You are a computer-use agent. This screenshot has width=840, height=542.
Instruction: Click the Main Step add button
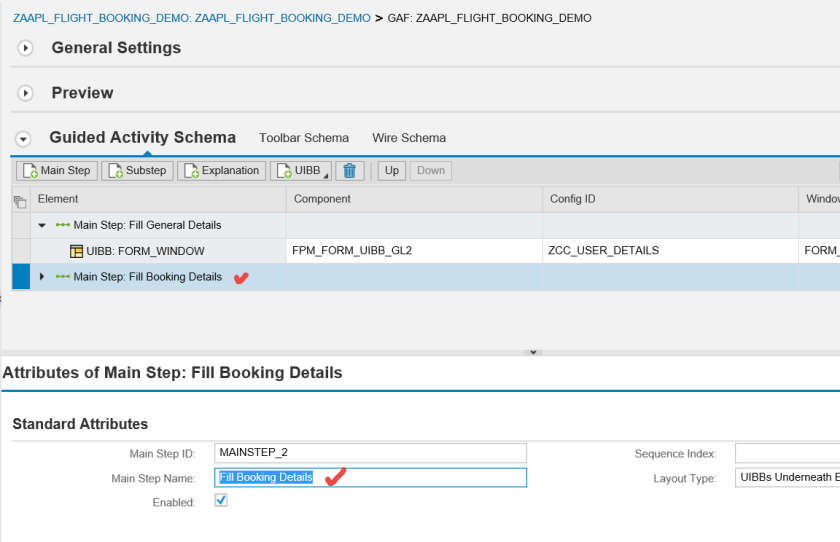[x=56, y=171]
